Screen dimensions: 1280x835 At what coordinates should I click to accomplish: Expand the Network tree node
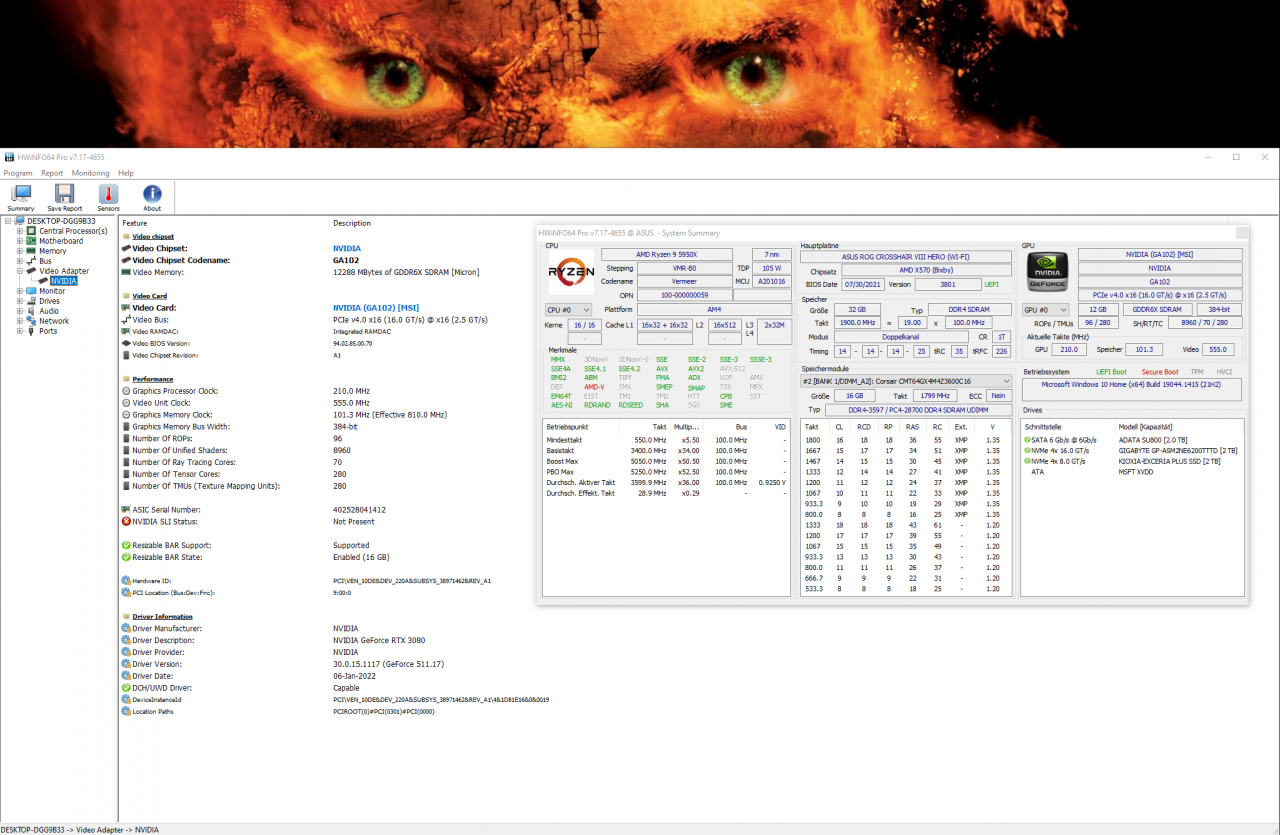coord(19,321)
